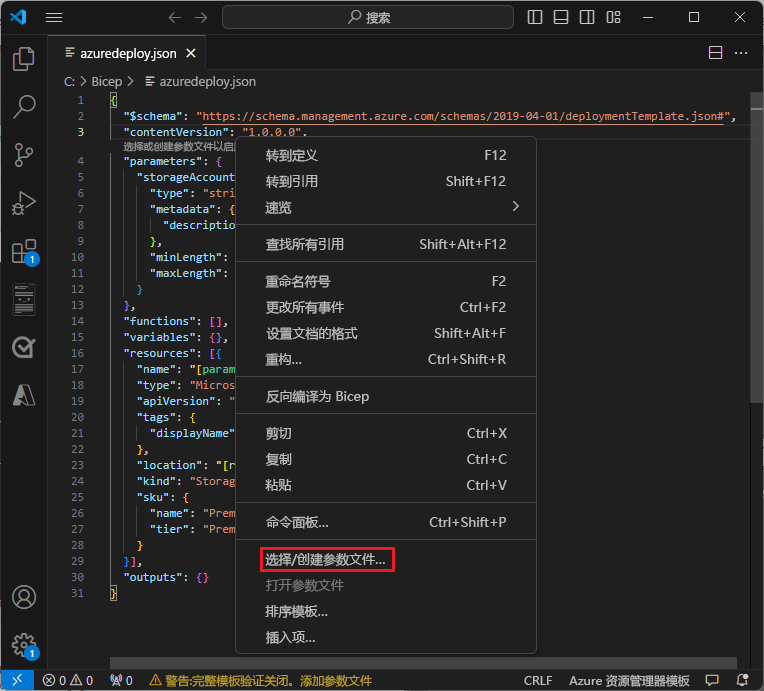
Task: Open the Search view in activity bar
Action: coord(23,107)
